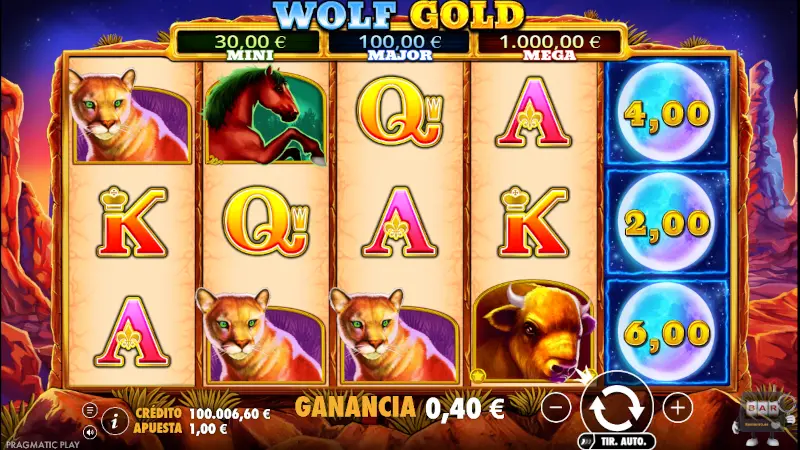Image resolution: width=800 pixels, height=450 pixels.
Task: Click the Pragmatic Play logo text
Action: coord(43,444)
